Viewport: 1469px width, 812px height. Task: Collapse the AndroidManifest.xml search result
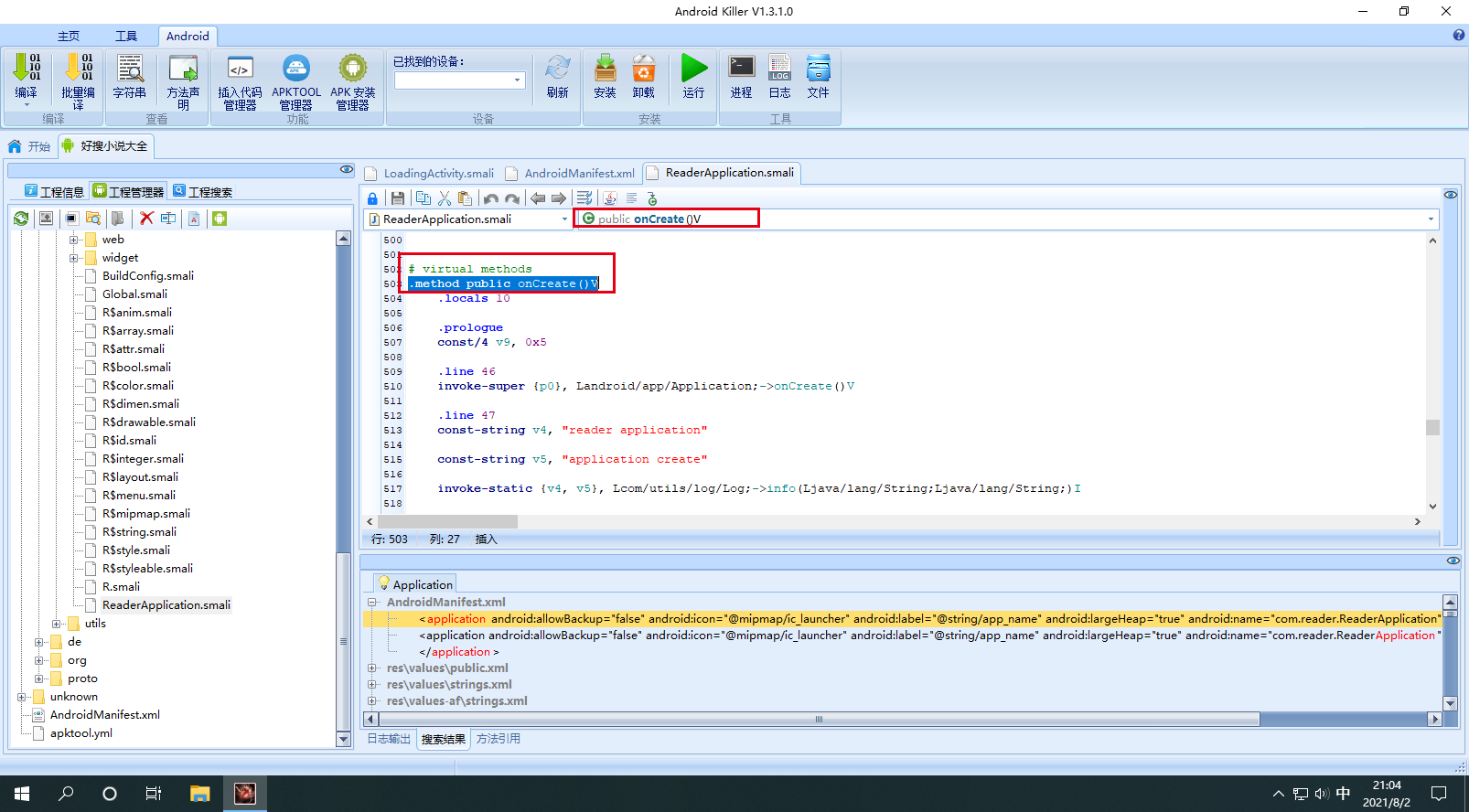click(372, 603)
